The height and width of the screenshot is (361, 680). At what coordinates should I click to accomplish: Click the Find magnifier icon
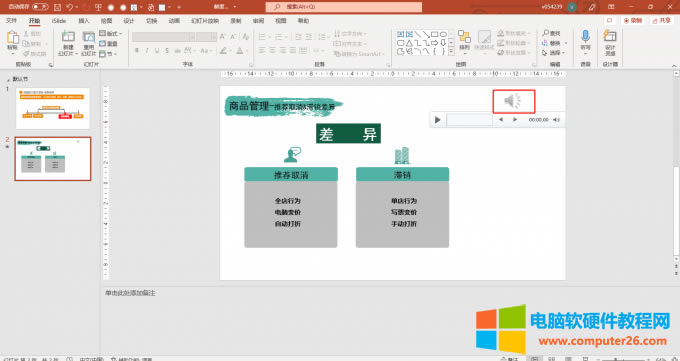pyautogui.click(x=546, y=33)
